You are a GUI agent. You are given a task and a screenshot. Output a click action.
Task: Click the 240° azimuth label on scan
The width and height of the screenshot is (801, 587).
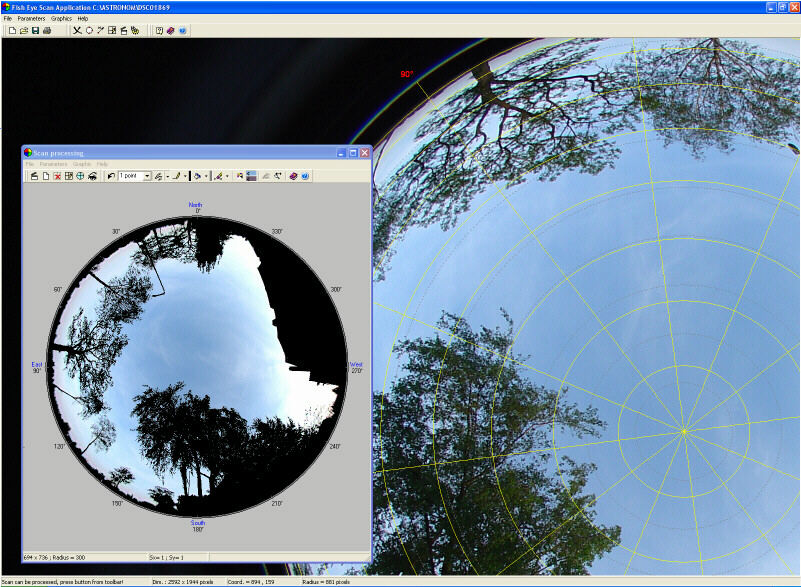[335, 447]
